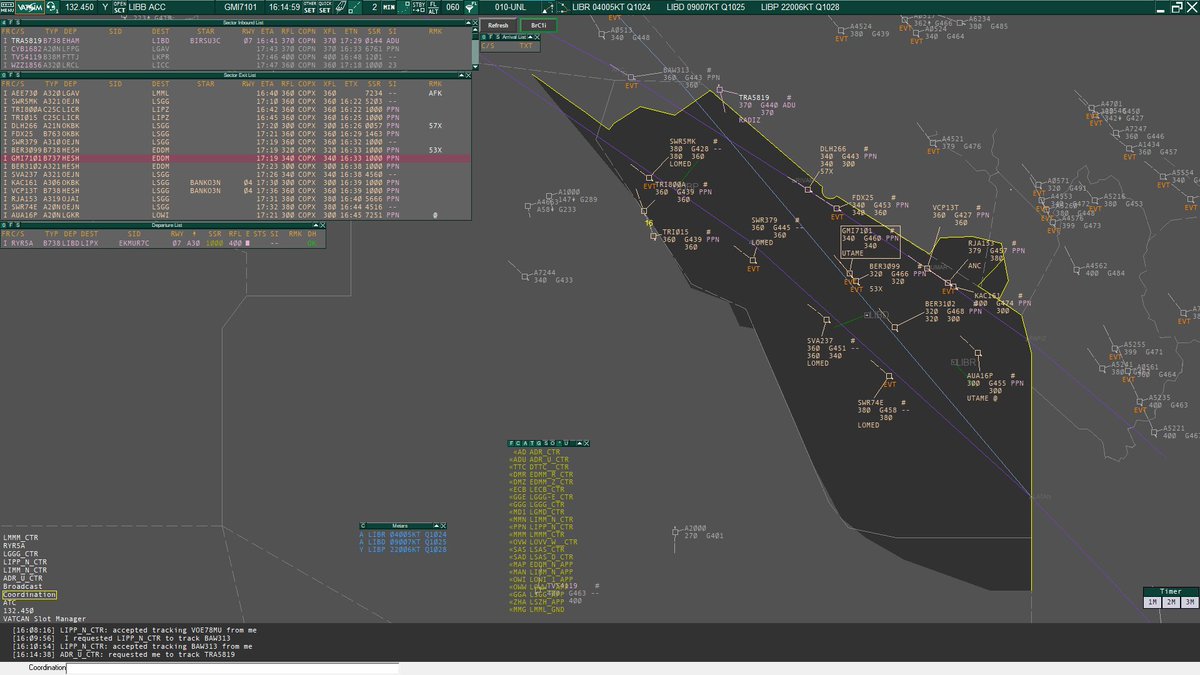
Task: Switch to the TXT tab
Action: (x=526, y=45)
